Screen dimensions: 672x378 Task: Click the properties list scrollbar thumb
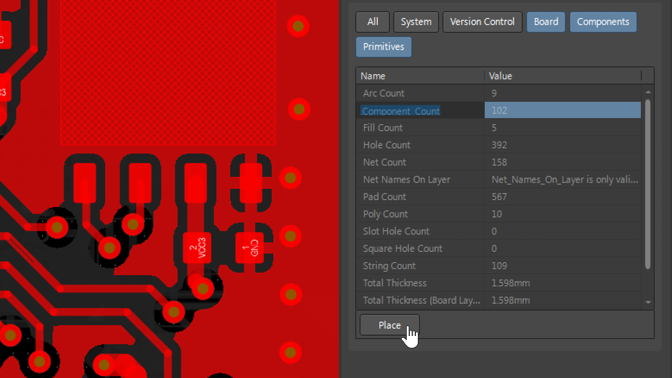(x=648, y=184)
